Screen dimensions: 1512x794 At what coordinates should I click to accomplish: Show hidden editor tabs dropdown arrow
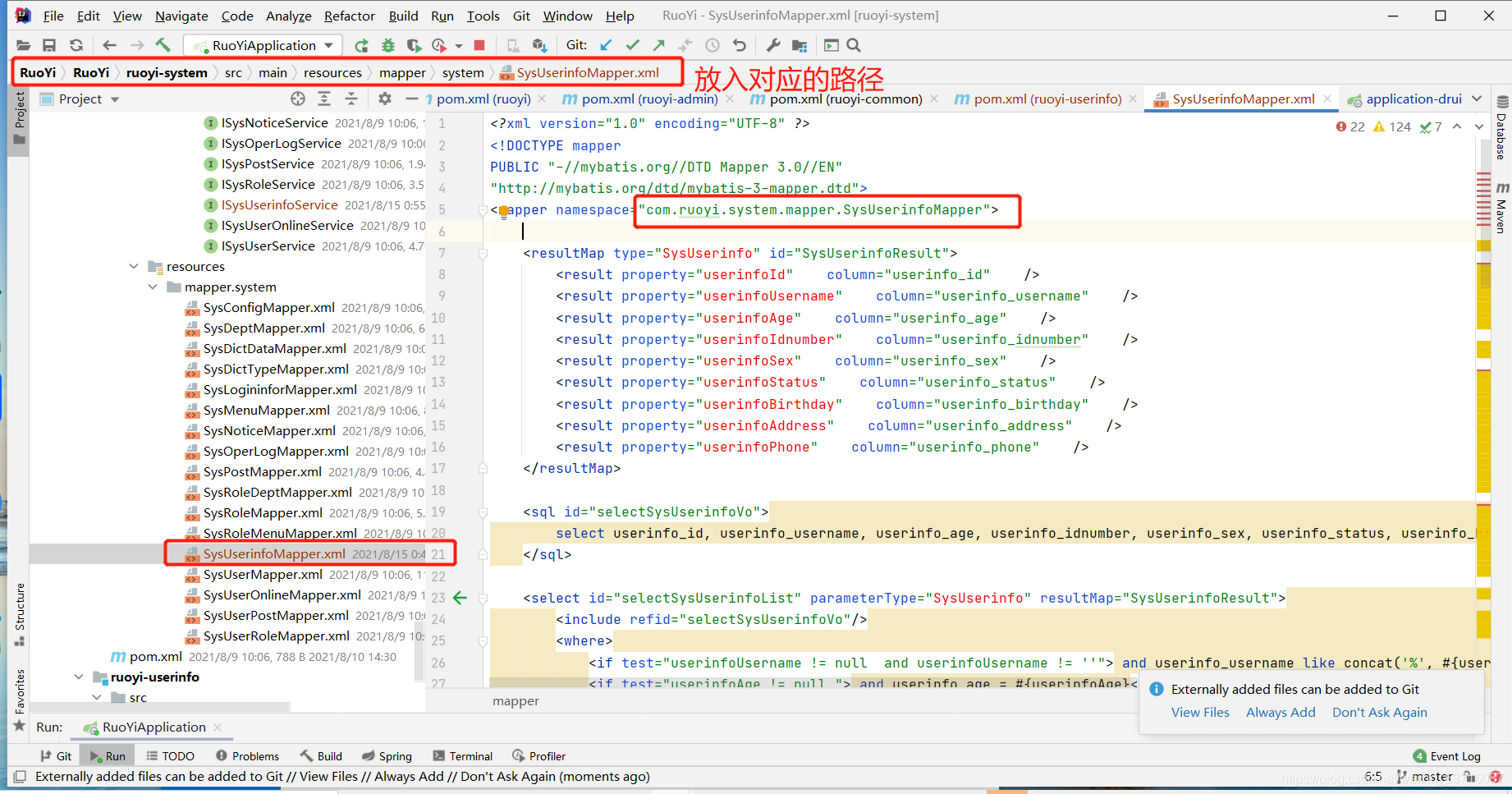[x=1478, y=99]
